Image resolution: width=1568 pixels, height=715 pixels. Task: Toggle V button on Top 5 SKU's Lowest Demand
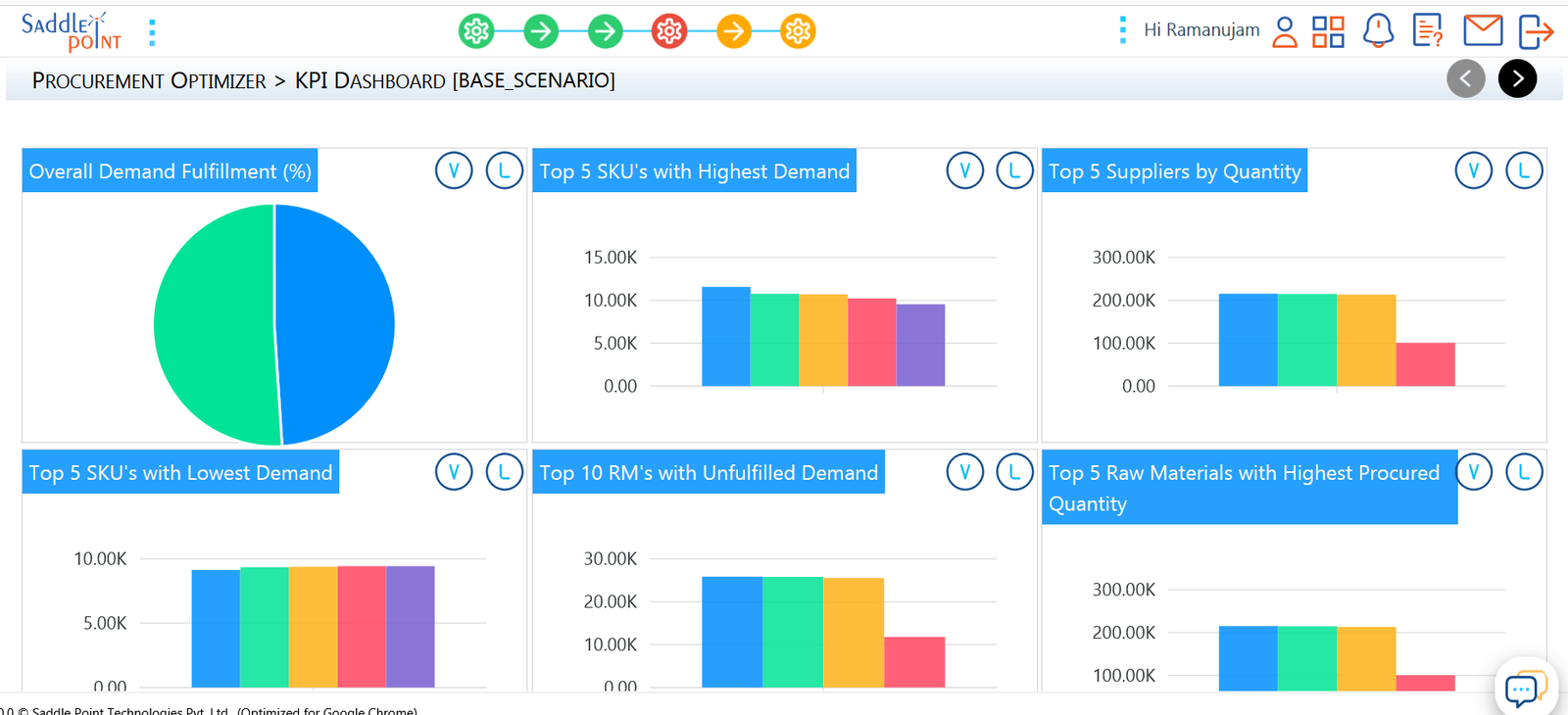click(454, 472)
